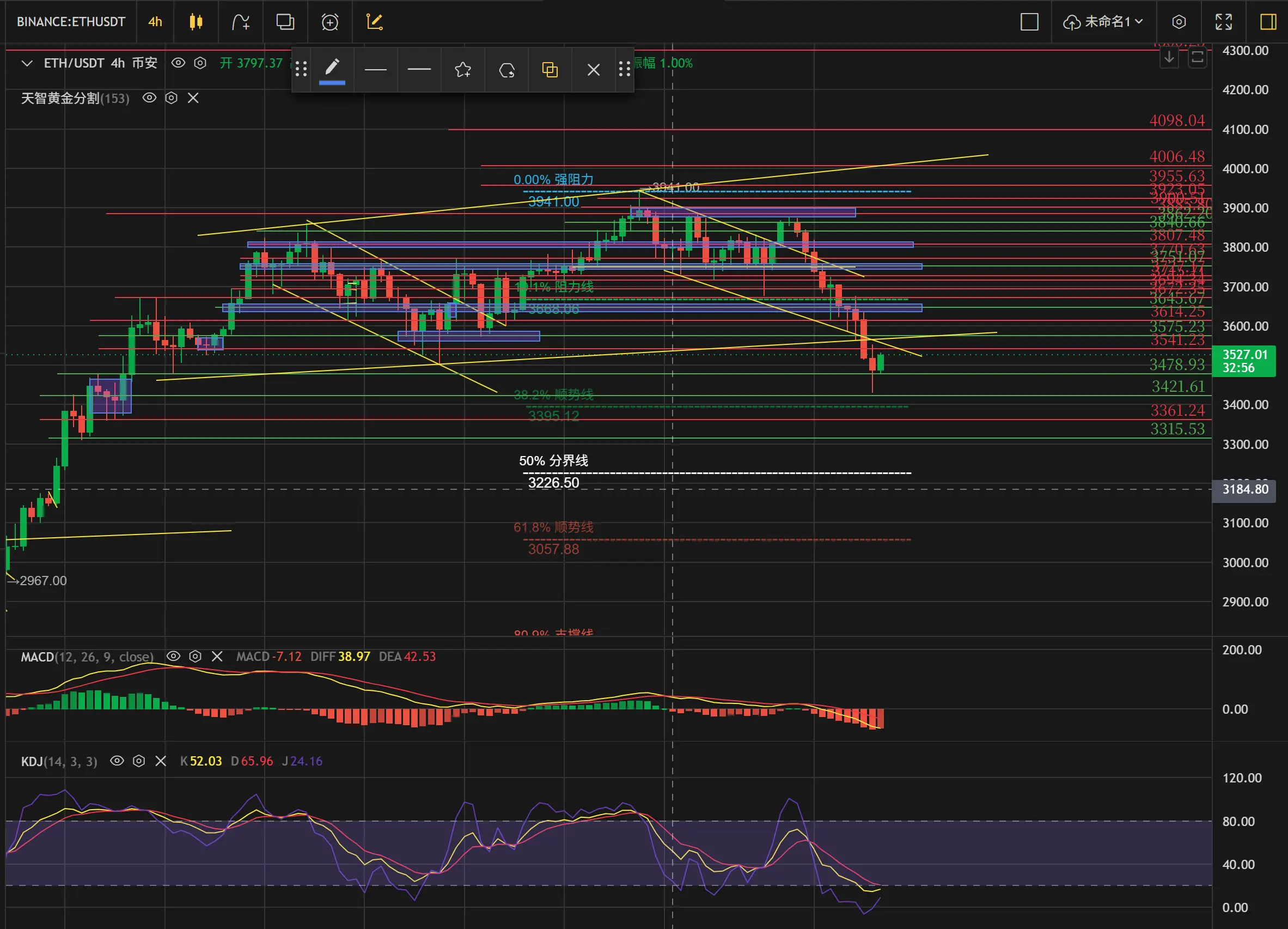
Task: Select the KDJ(14, 3, 3) title
Action: pyautogui.click(x=59, y=761)
